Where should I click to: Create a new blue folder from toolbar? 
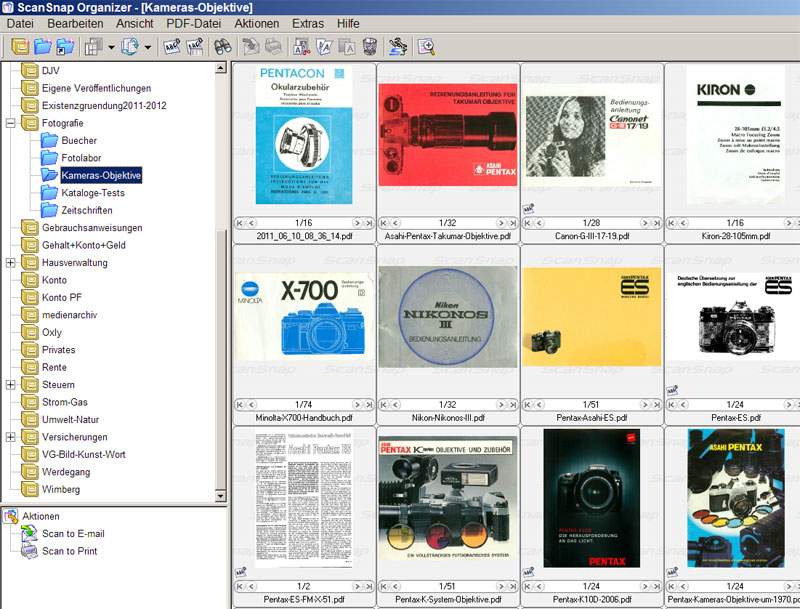pyautogui.click(x=43, y=46)
